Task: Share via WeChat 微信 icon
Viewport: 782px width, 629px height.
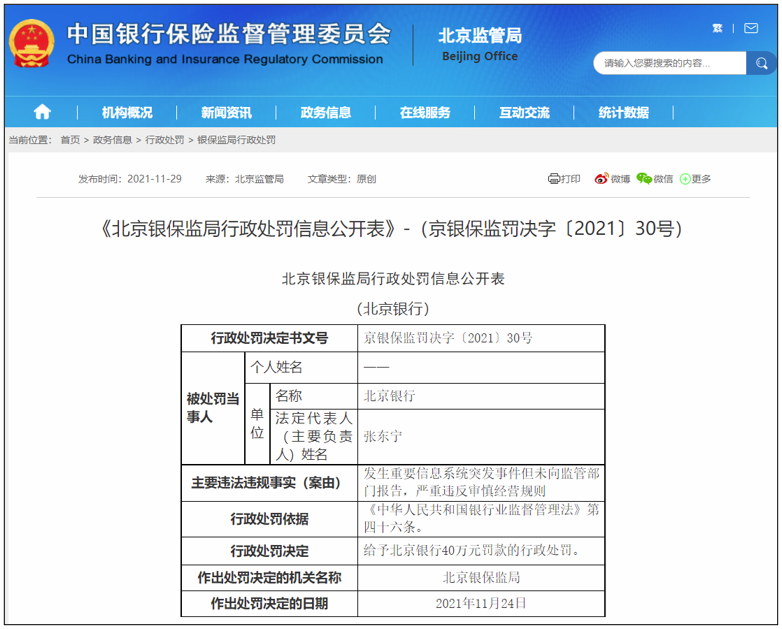Action: point(655,179)
